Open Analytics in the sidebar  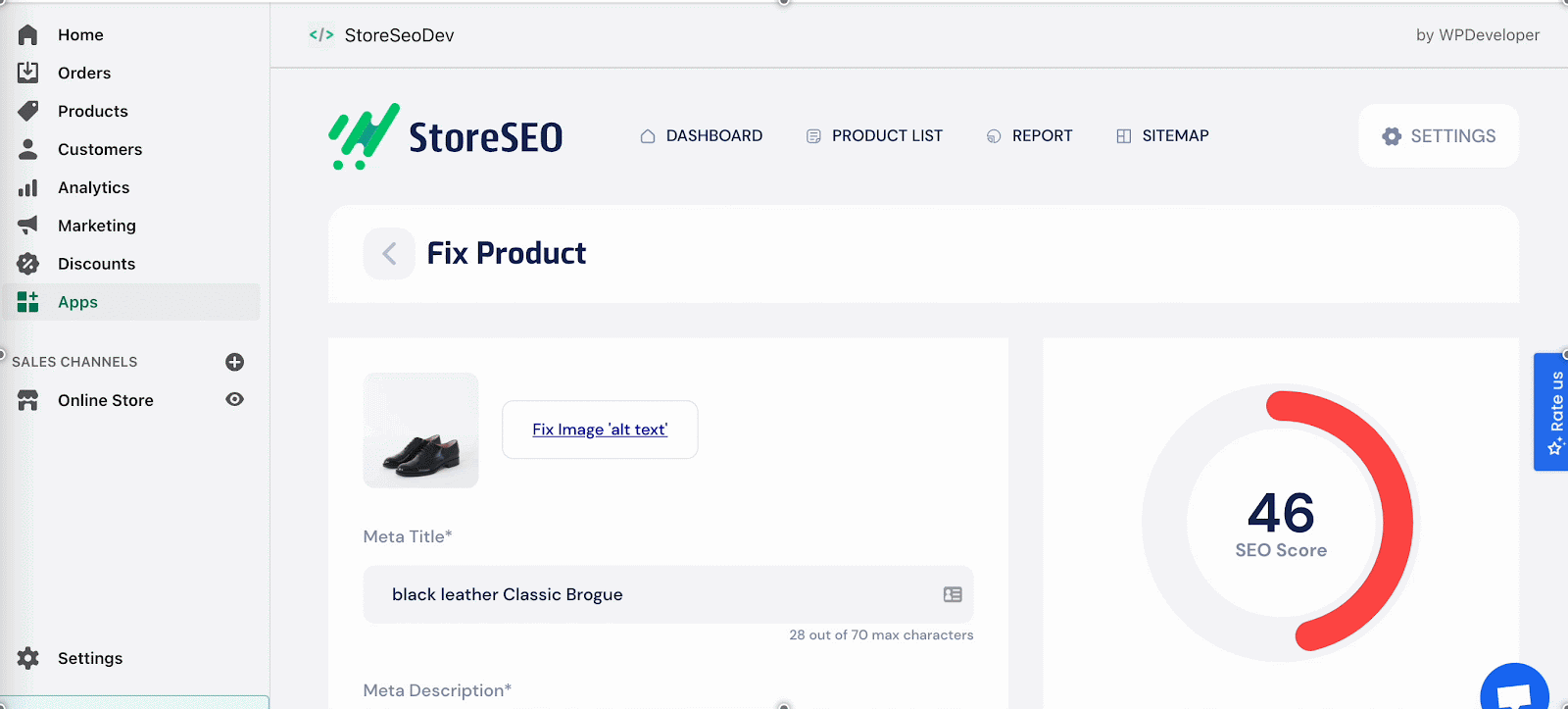click(x=93, y=187)
